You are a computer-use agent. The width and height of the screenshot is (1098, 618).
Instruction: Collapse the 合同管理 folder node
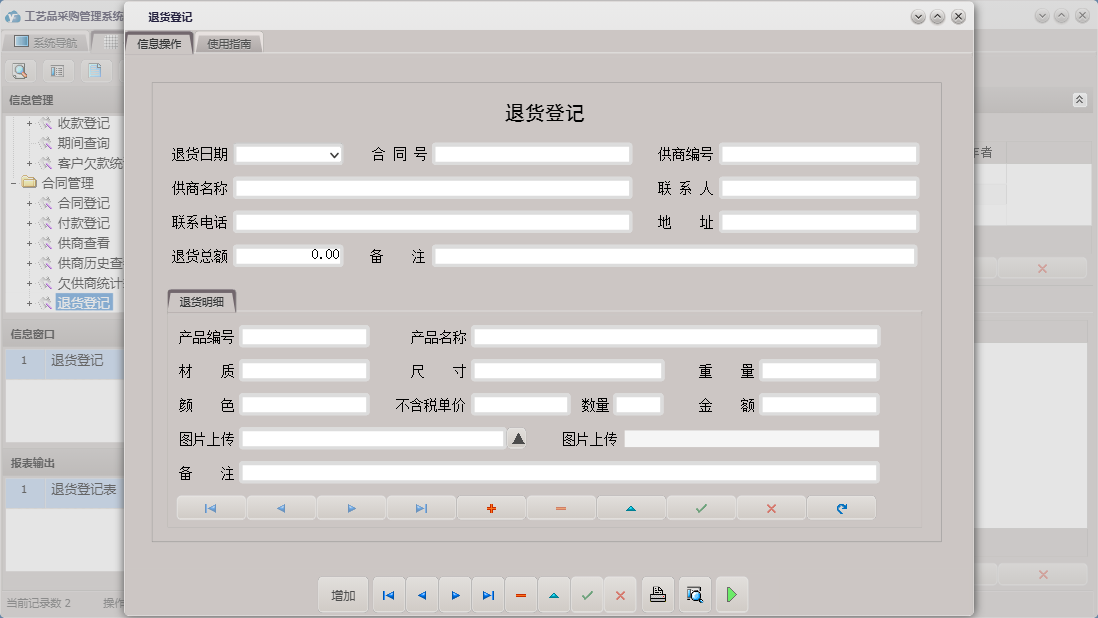pos(14,183)
